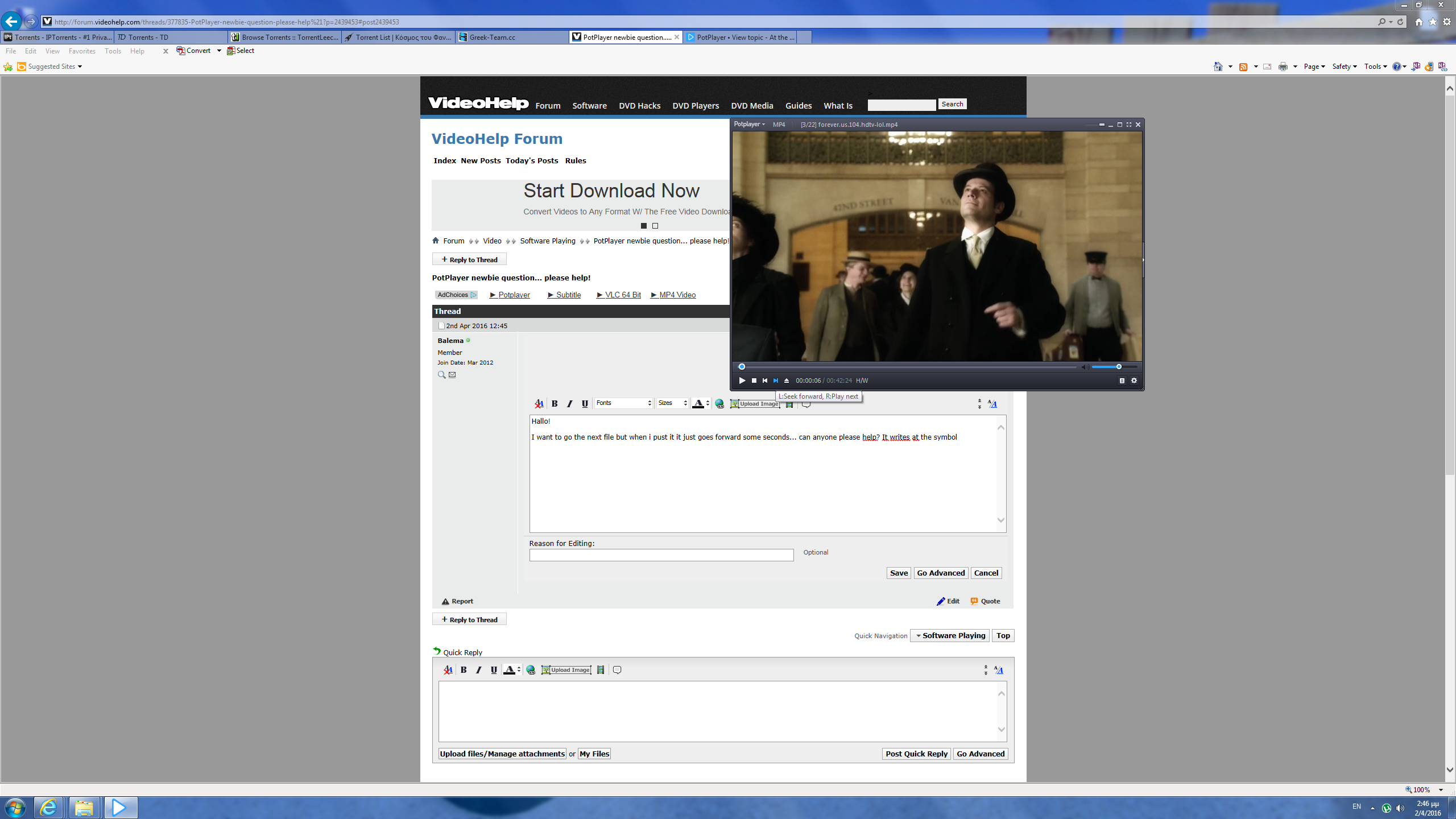Toggle Bold in Quick Reply toolbar
Image resolution: width=1456 pixels, height=819 pixels.
(x=464, y=670)
